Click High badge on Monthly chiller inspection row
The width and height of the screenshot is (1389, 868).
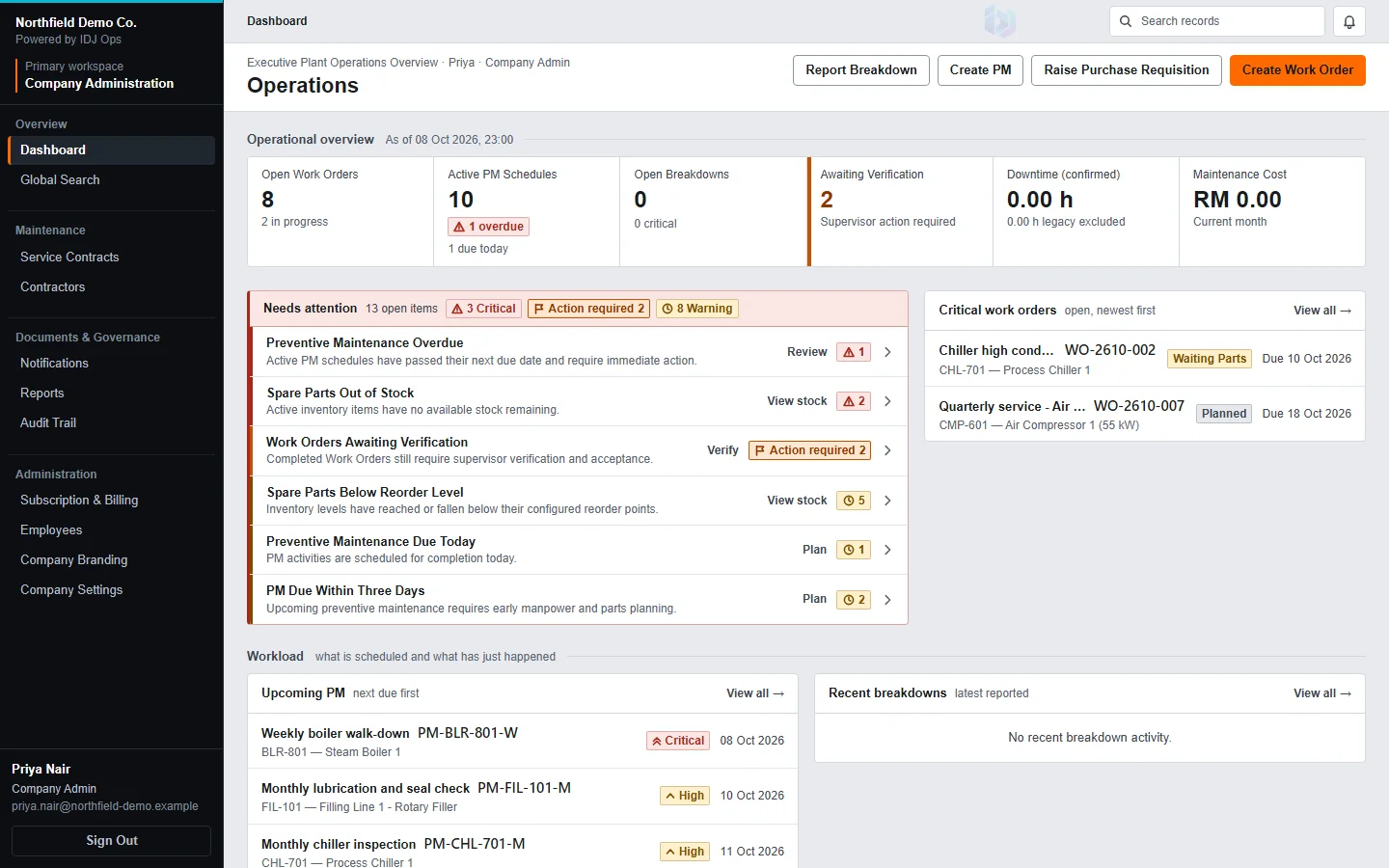click(685, 852)
